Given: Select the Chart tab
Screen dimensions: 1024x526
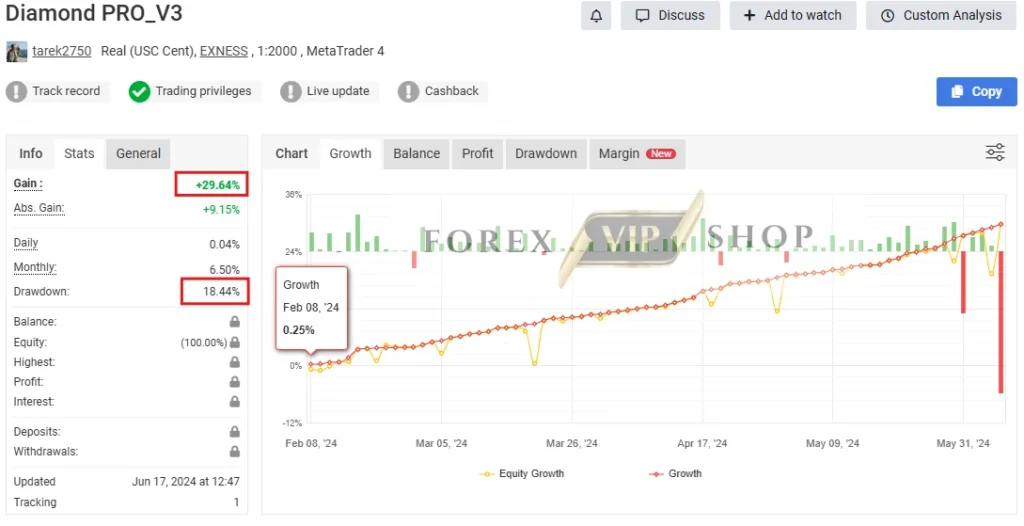Looking at the screenshot, I should pyautogui.click(x=291, y=154).
